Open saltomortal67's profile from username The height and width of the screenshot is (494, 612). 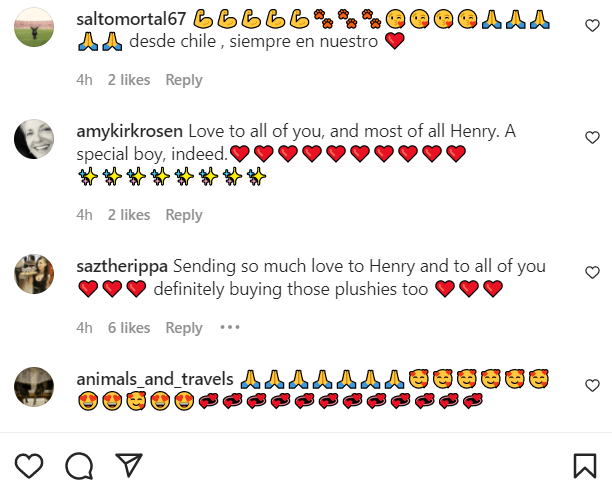pyautogui.click(x=132, y=18)
